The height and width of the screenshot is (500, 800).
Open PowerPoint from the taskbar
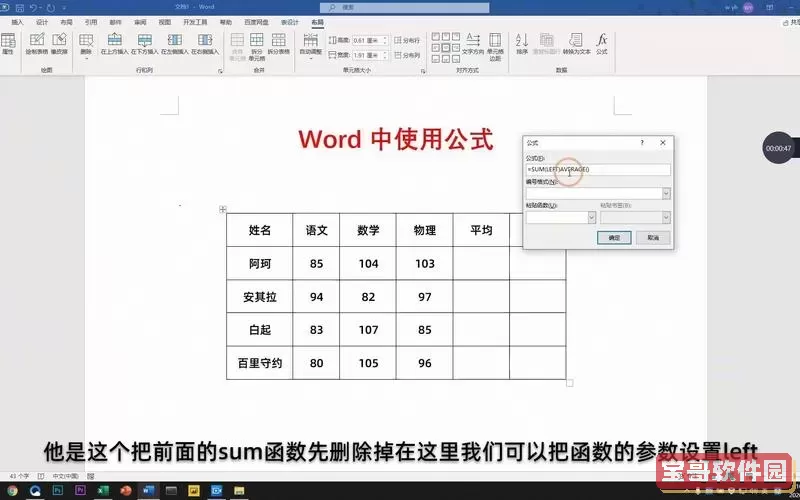pyautogui.click(x=126, y=491)
